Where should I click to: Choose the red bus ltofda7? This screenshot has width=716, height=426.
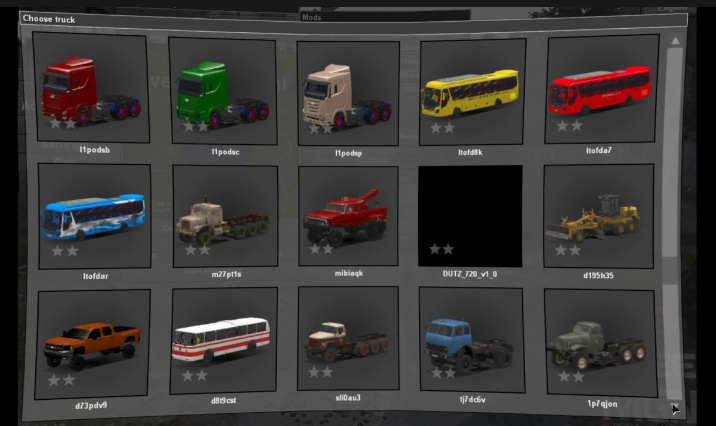[599, 90]
